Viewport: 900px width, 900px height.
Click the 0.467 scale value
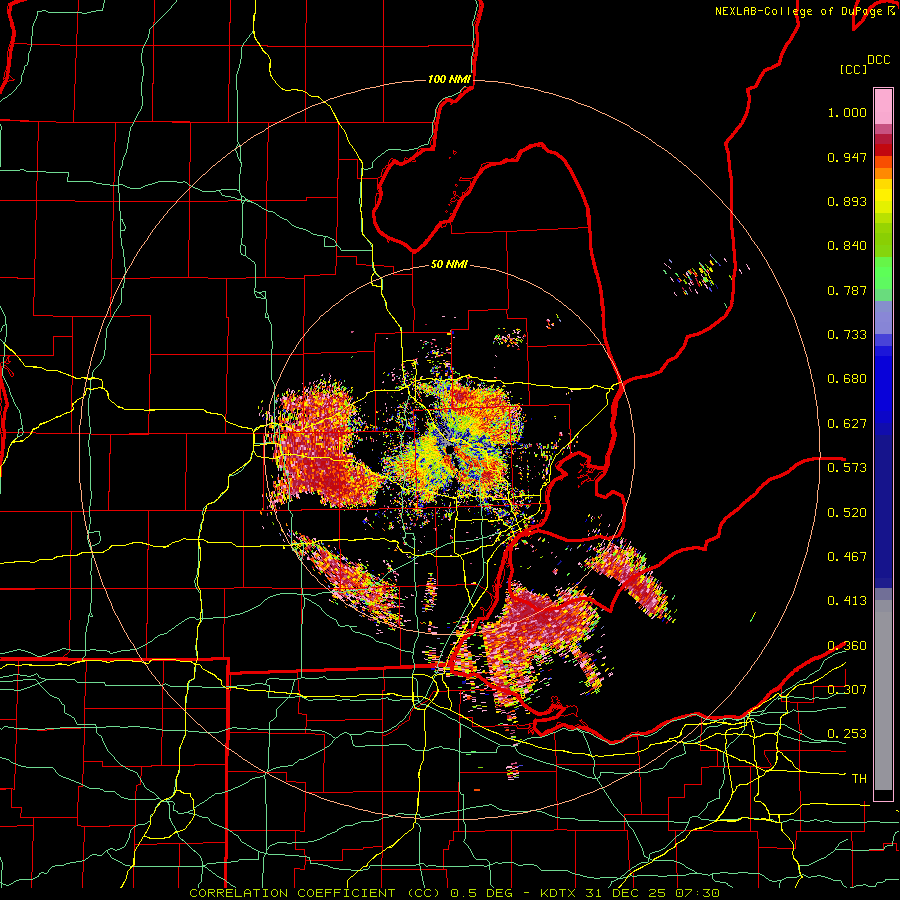(x=847, y=557)
